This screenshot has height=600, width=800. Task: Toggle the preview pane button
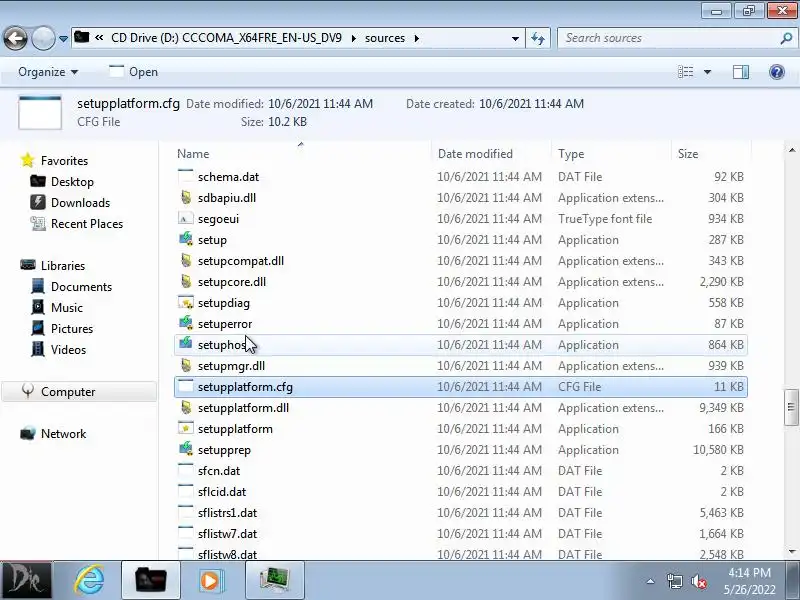(741, 72)
